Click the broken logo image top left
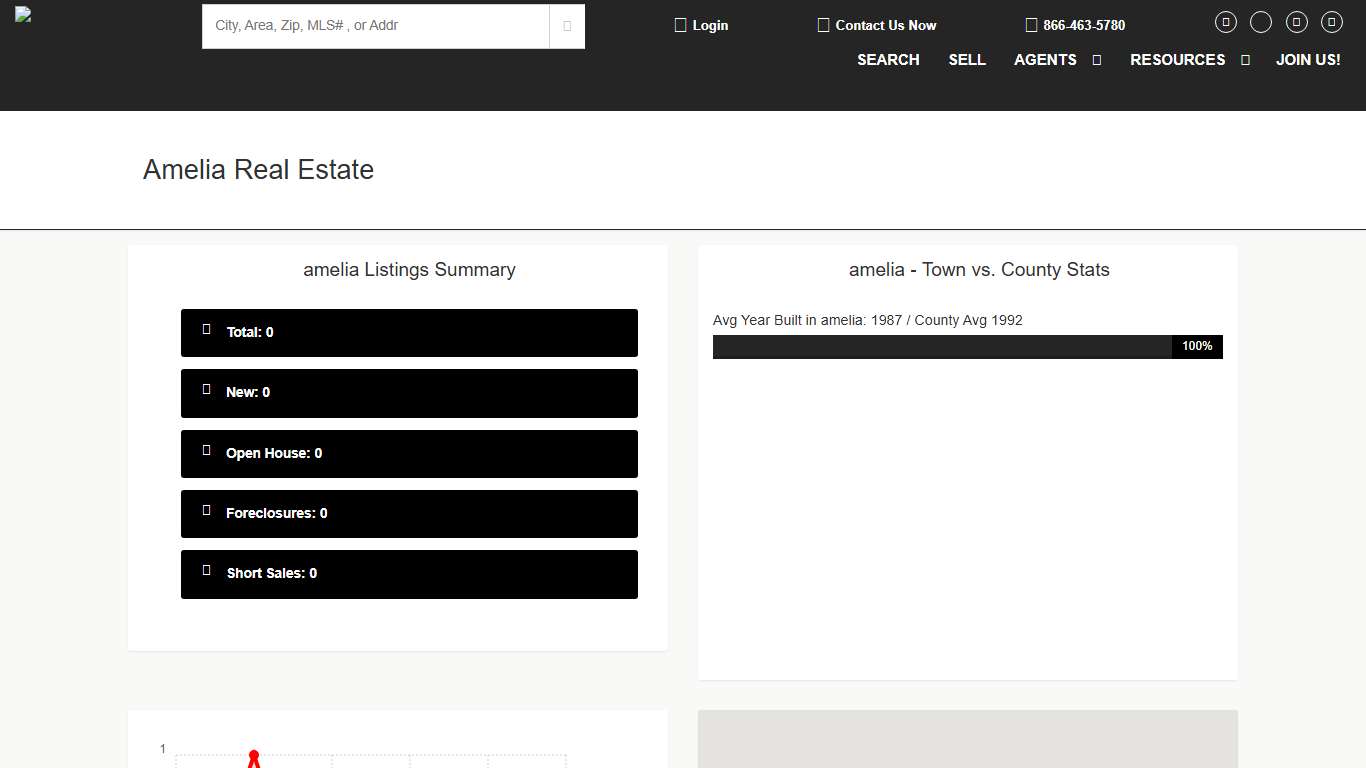 (x=22, y=14)
